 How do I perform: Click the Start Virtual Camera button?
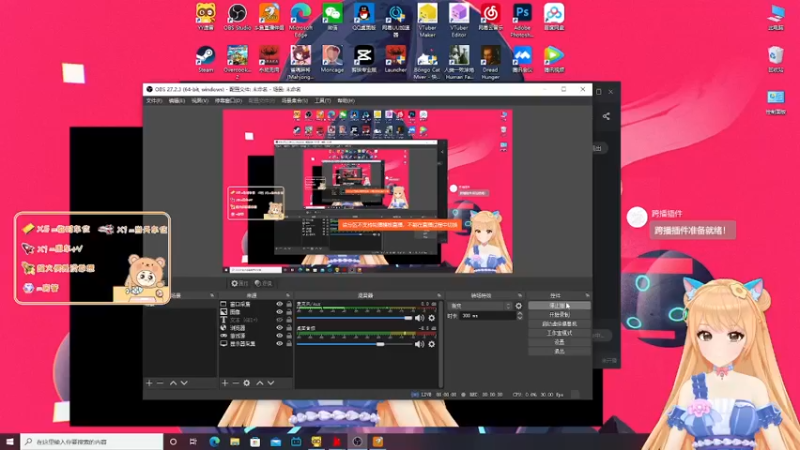click(559, 324)
